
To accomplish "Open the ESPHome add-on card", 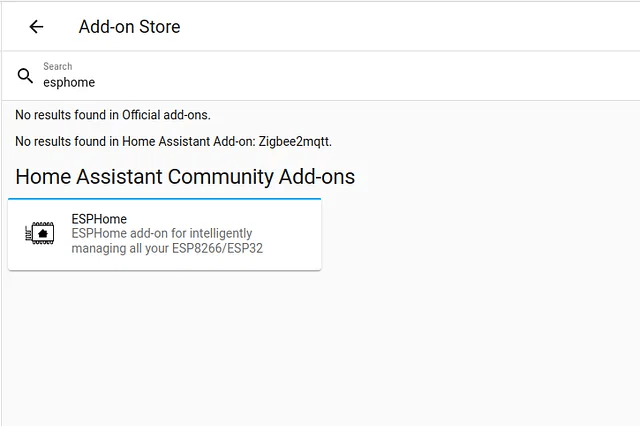I will (164, 234).
